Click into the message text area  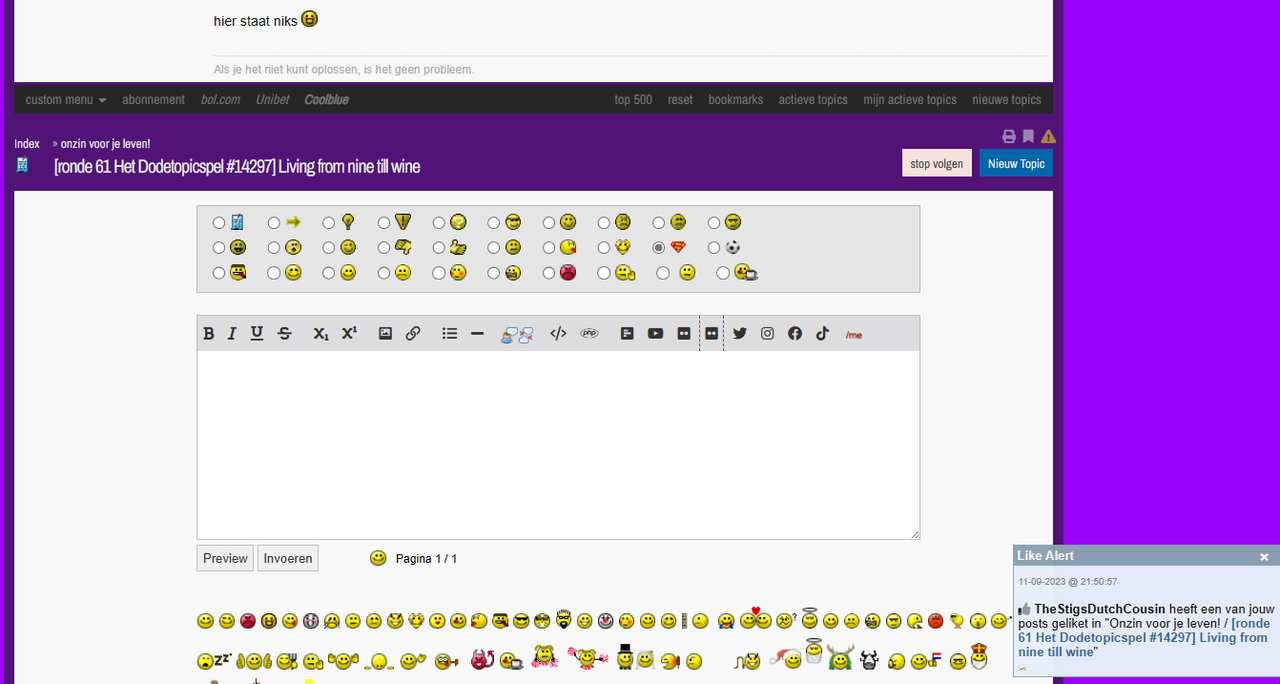coord(558,445)
